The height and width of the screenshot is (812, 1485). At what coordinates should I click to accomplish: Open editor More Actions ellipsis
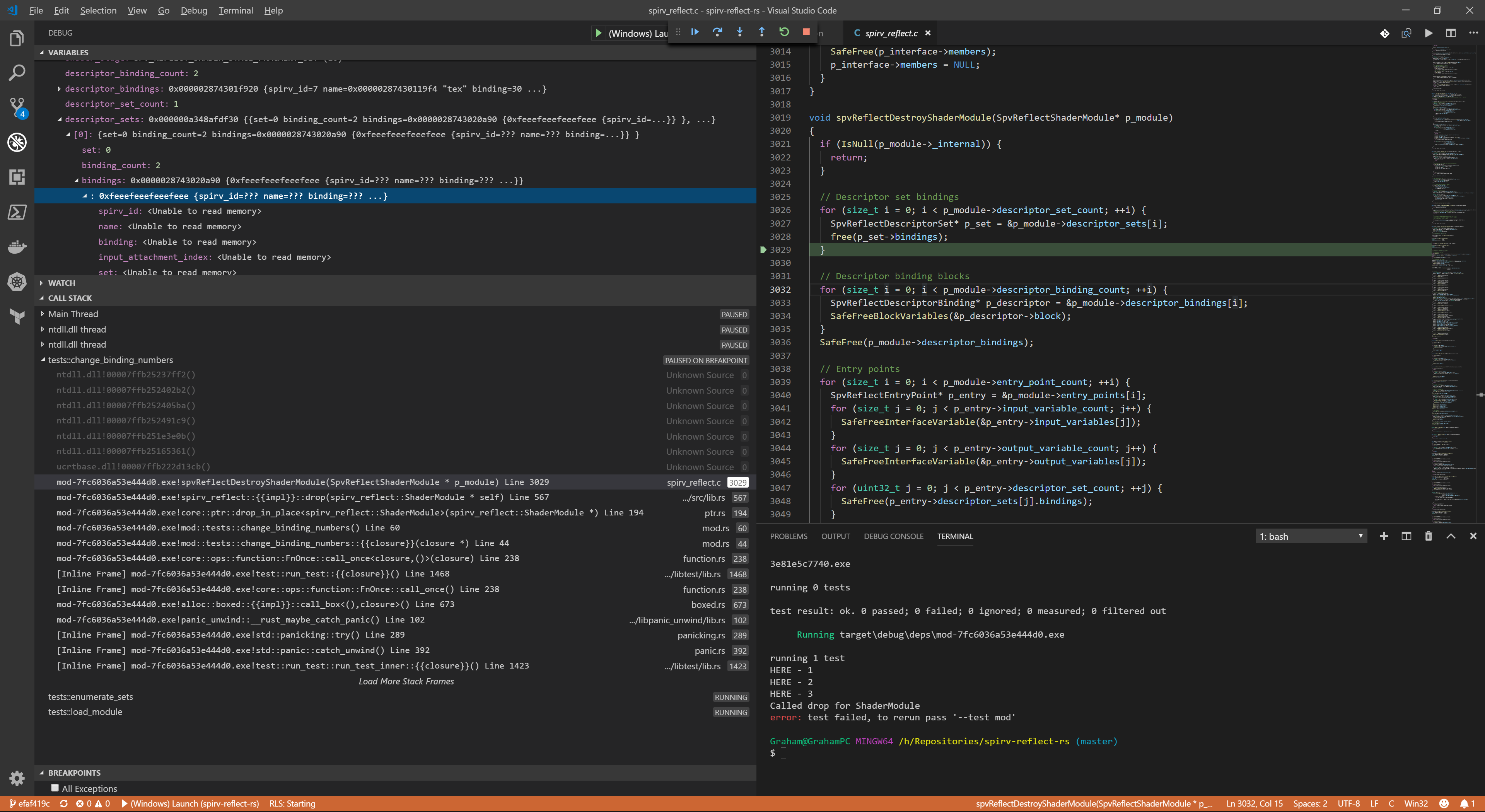1473,33
